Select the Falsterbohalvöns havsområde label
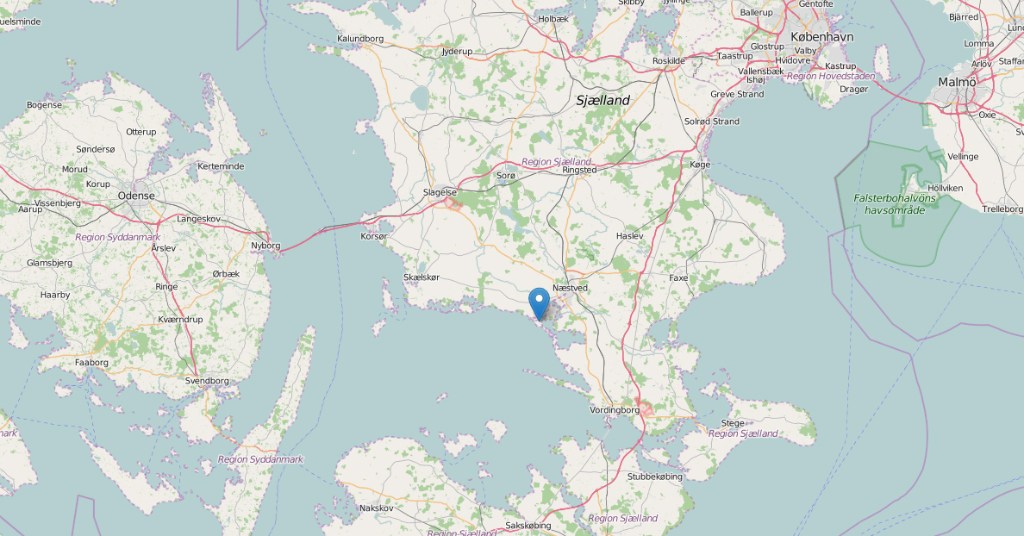The height and width of the screenshot is (536, 1024). click(894, 204)
